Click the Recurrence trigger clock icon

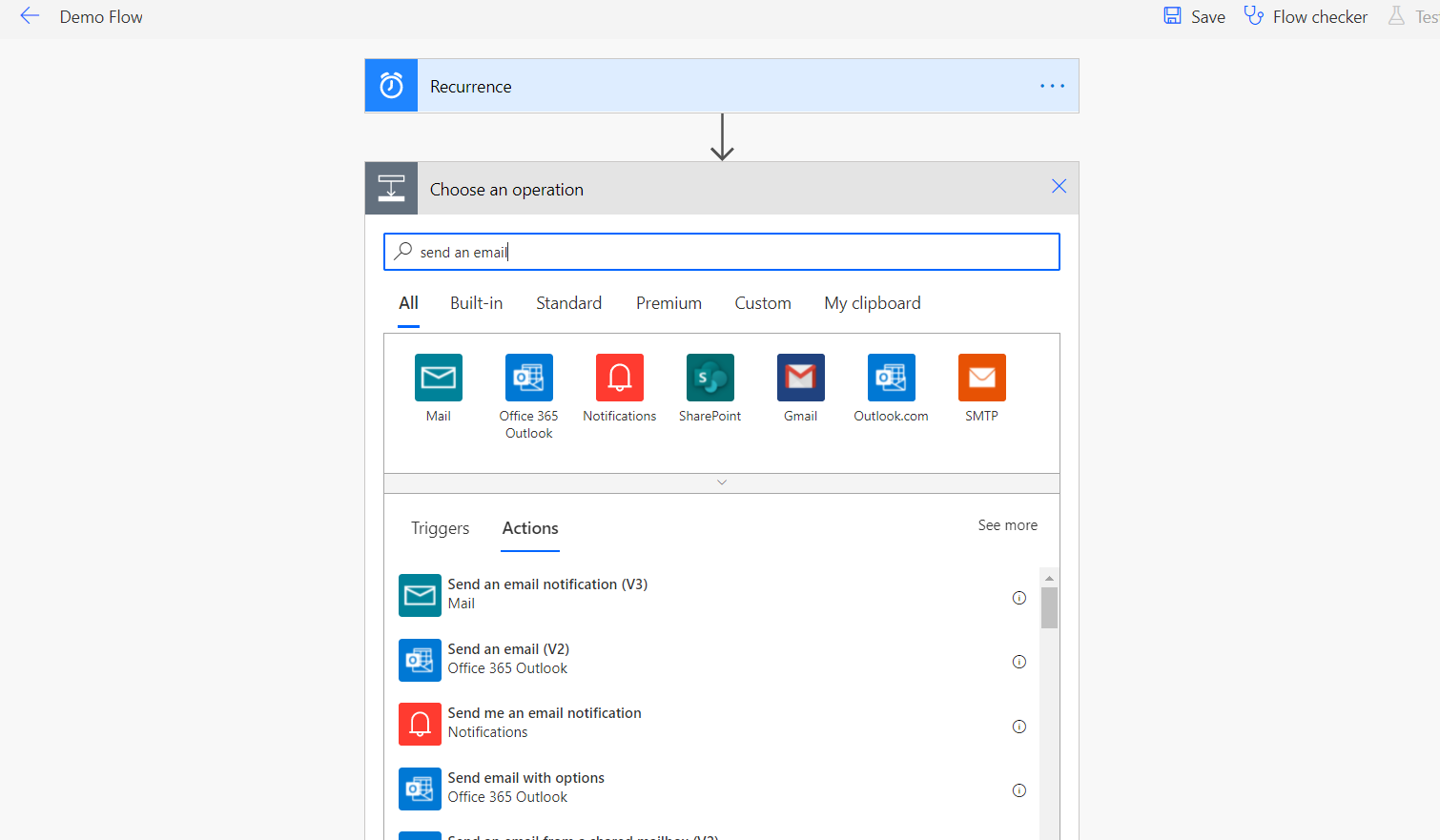point(391,85)
